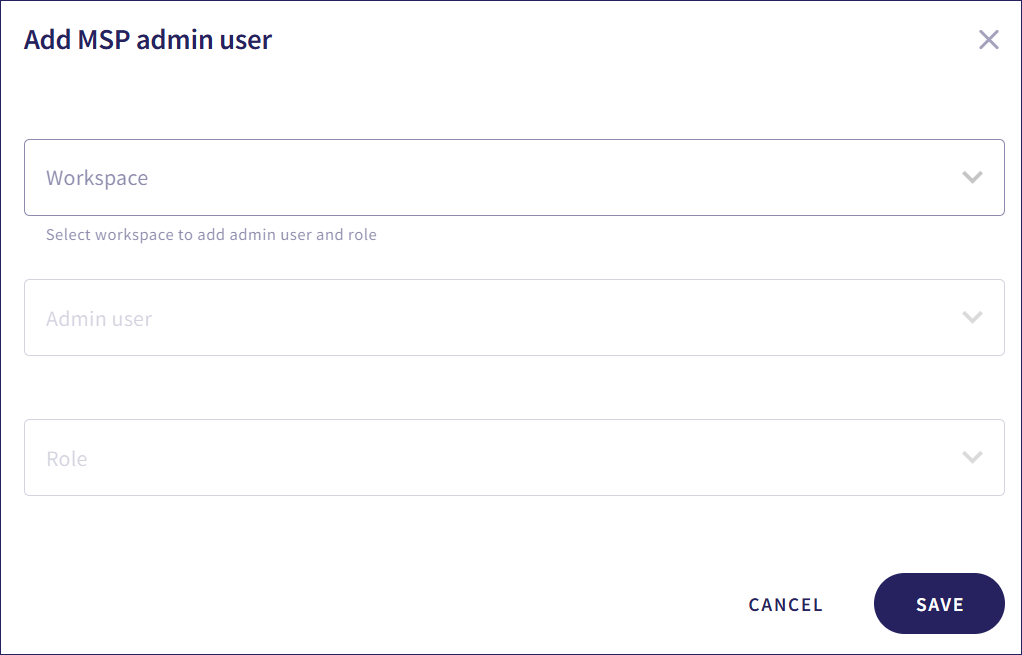Click the center of the Admin user box

click(x=514, y=318)
